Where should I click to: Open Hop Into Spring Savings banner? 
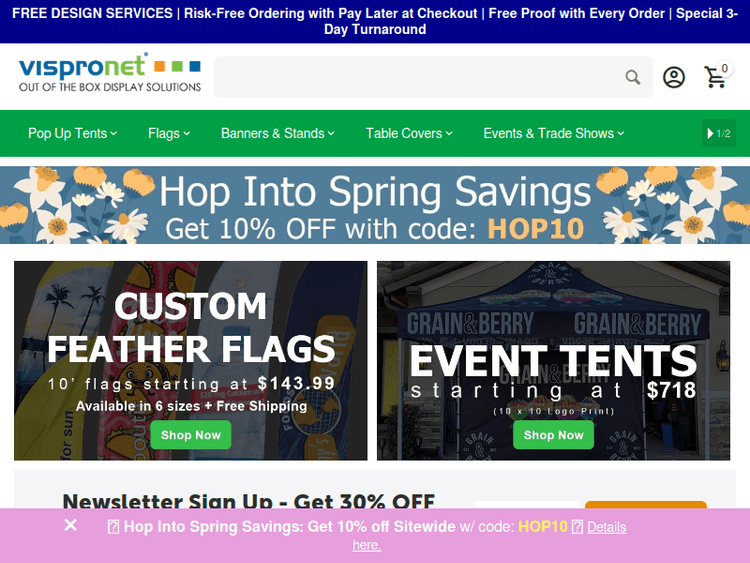coord(375,205)
